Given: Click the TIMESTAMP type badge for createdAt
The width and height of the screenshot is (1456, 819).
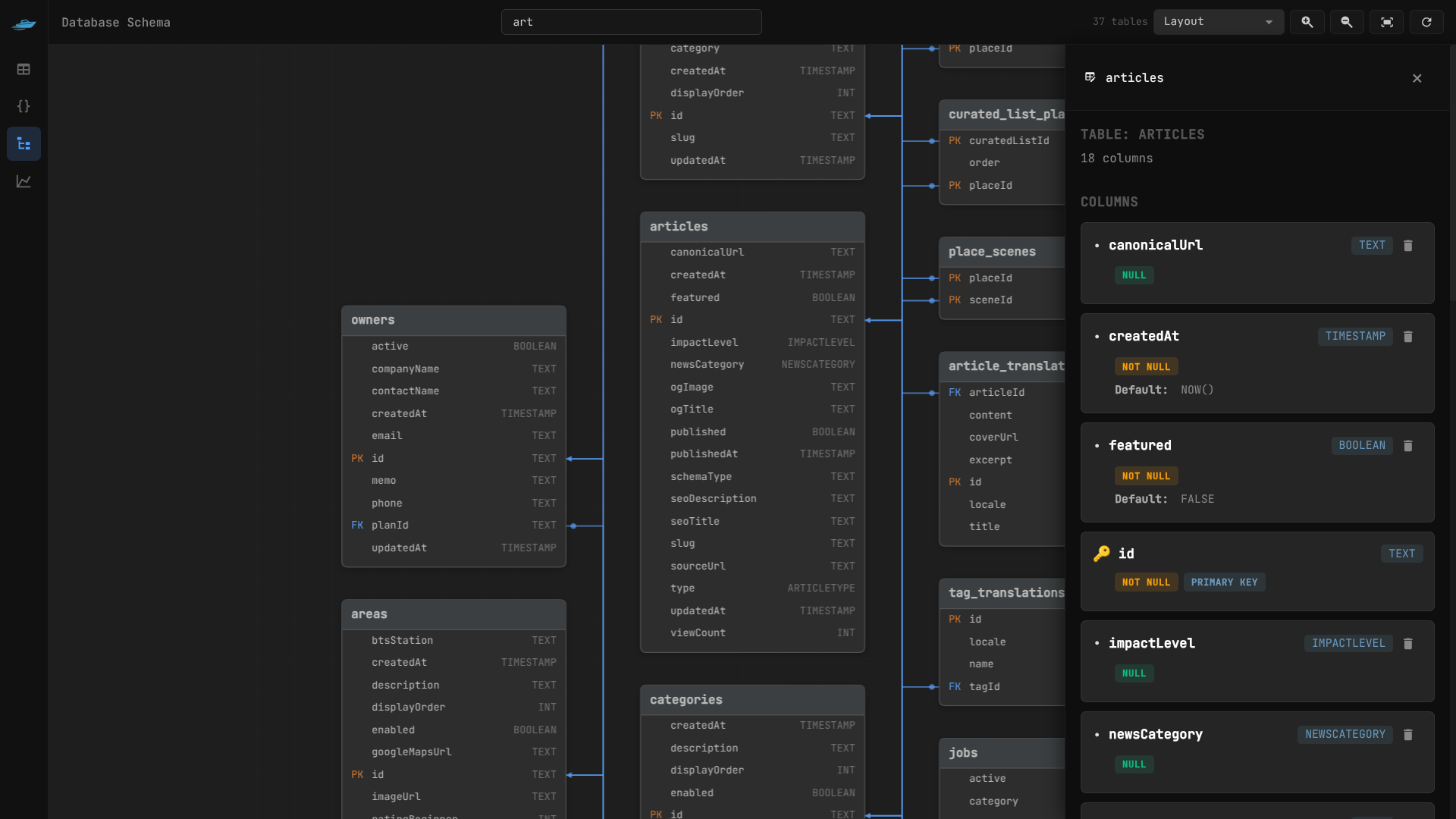Looking at the screenshot, I should 1355,337.
